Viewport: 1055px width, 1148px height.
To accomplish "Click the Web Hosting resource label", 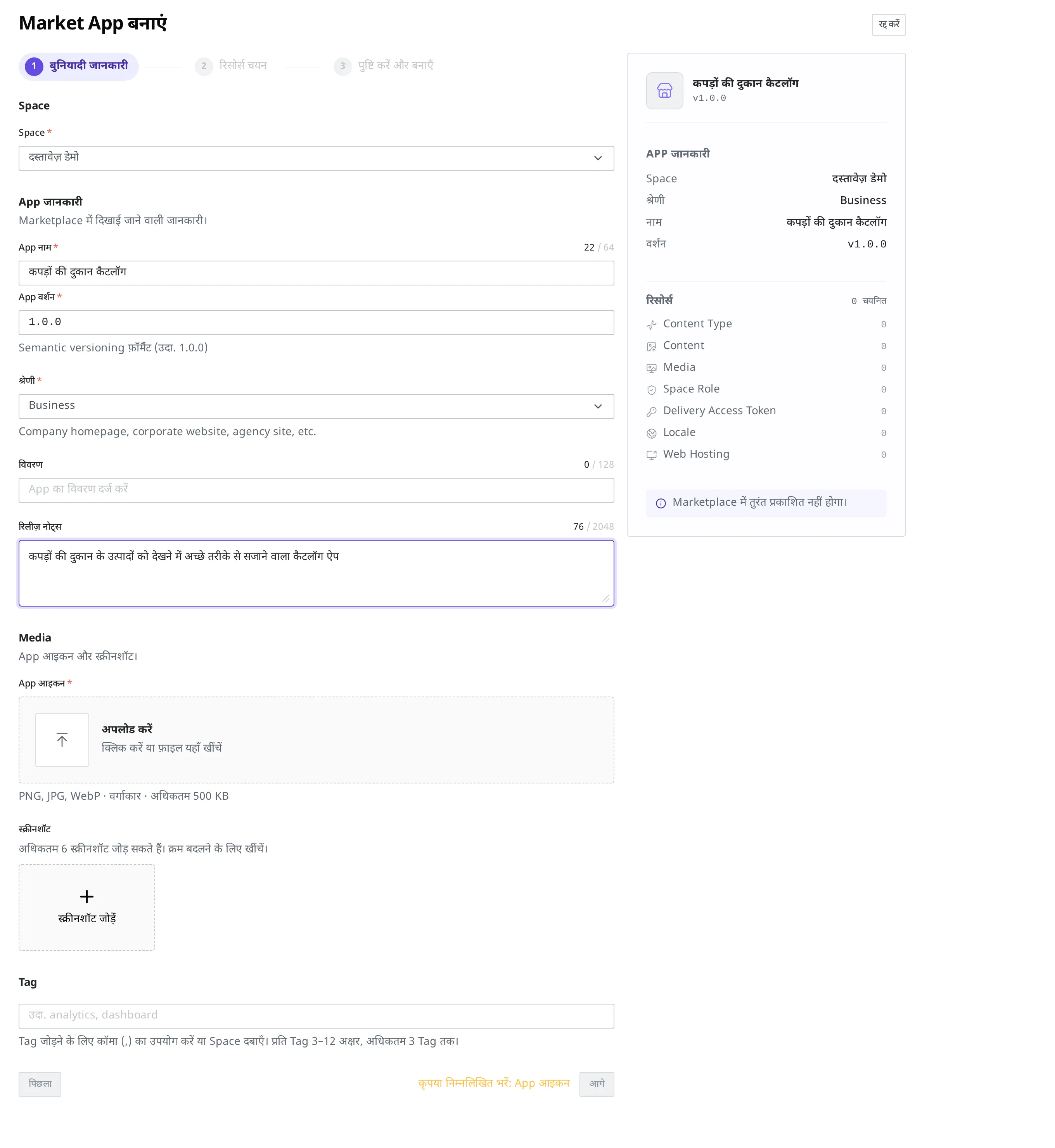I will (696, 454).
